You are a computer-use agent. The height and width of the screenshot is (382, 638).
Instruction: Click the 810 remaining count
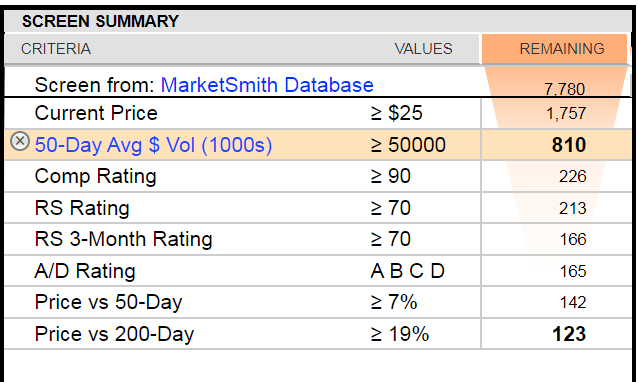(569, 145)
